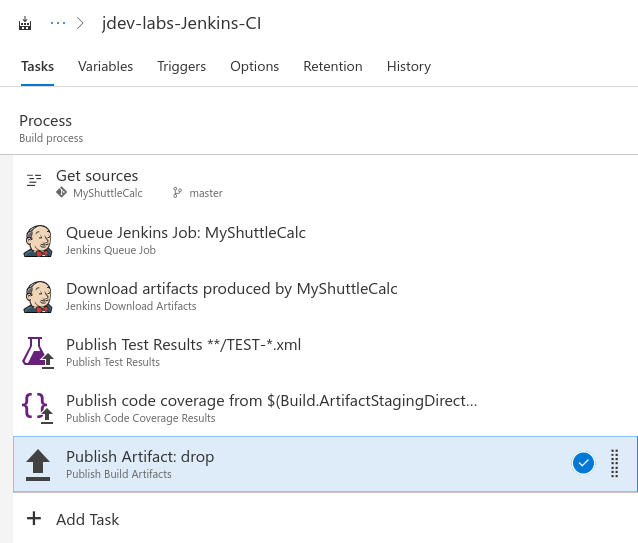Click the branch icon beside master
638x543 pixels.
(177, 192)
